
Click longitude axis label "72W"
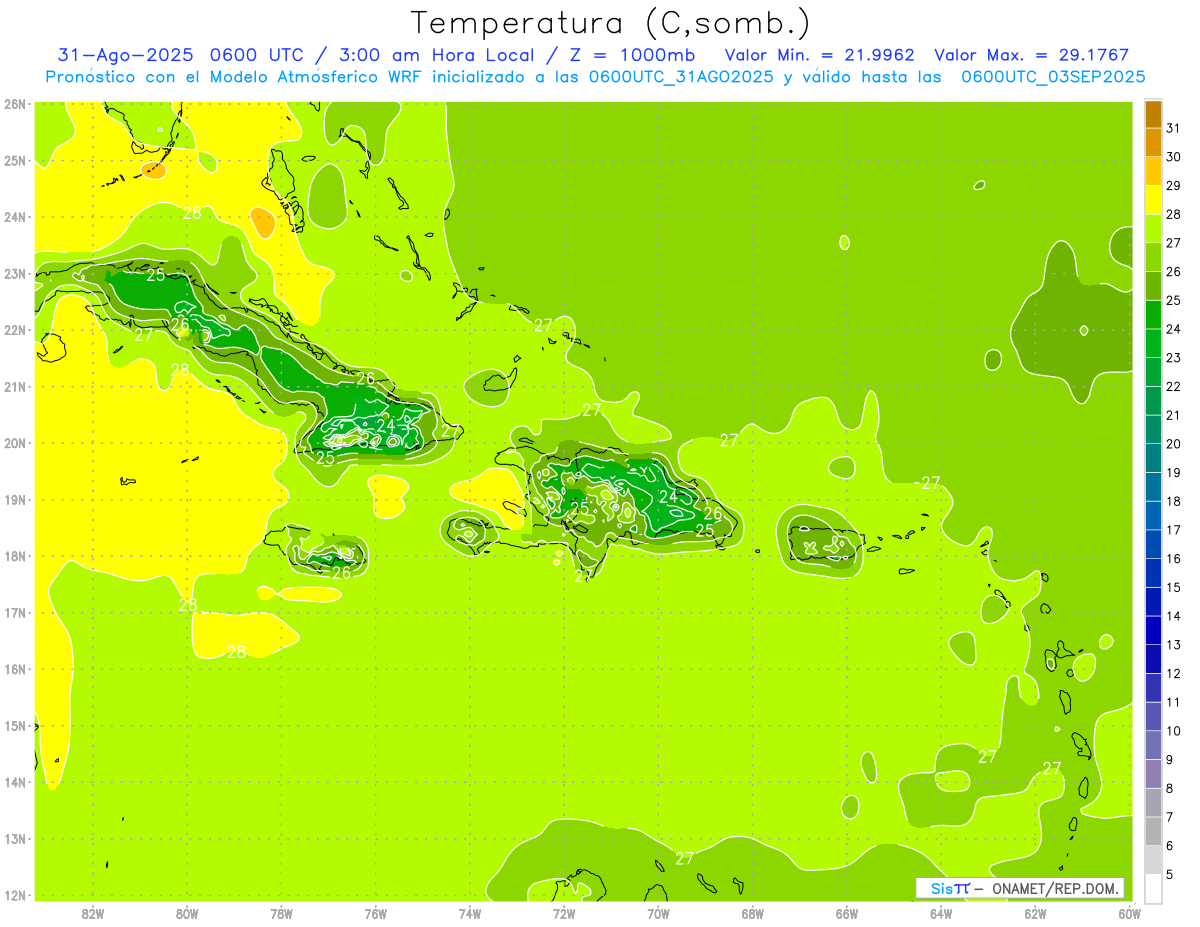564,912
